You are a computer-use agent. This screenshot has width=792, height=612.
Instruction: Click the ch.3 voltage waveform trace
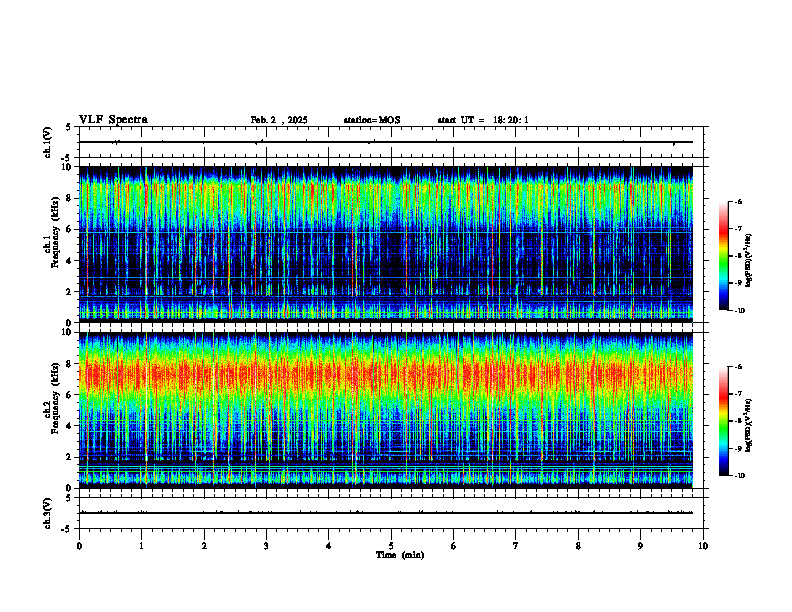click(x=385, y=513)
